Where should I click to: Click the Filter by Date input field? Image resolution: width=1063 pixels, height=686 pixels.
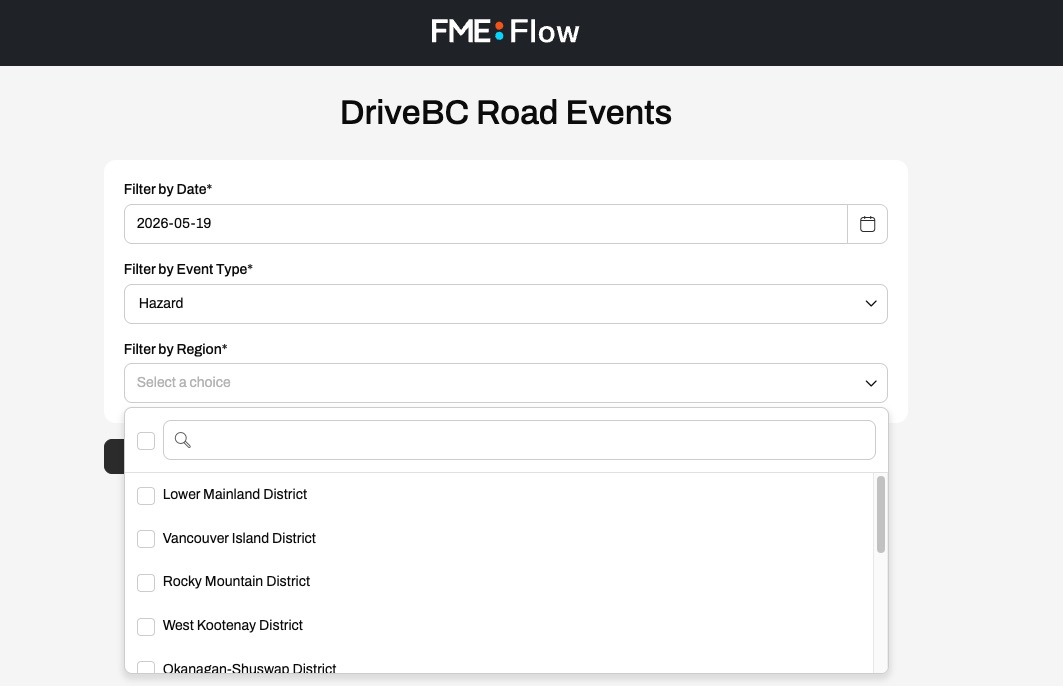[485, 224]
